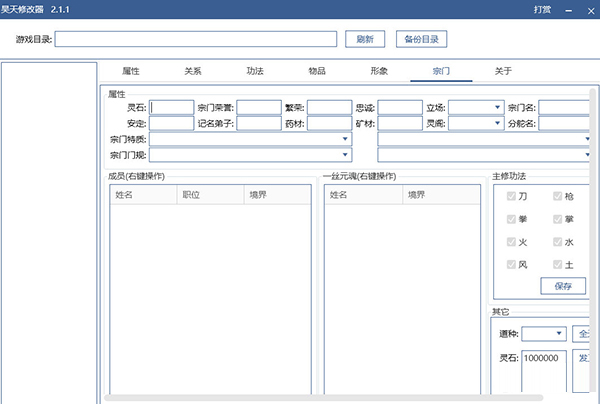Click the 保存 button under 主修功法
This screenshot has width=600, height=404.
(563, 286)
